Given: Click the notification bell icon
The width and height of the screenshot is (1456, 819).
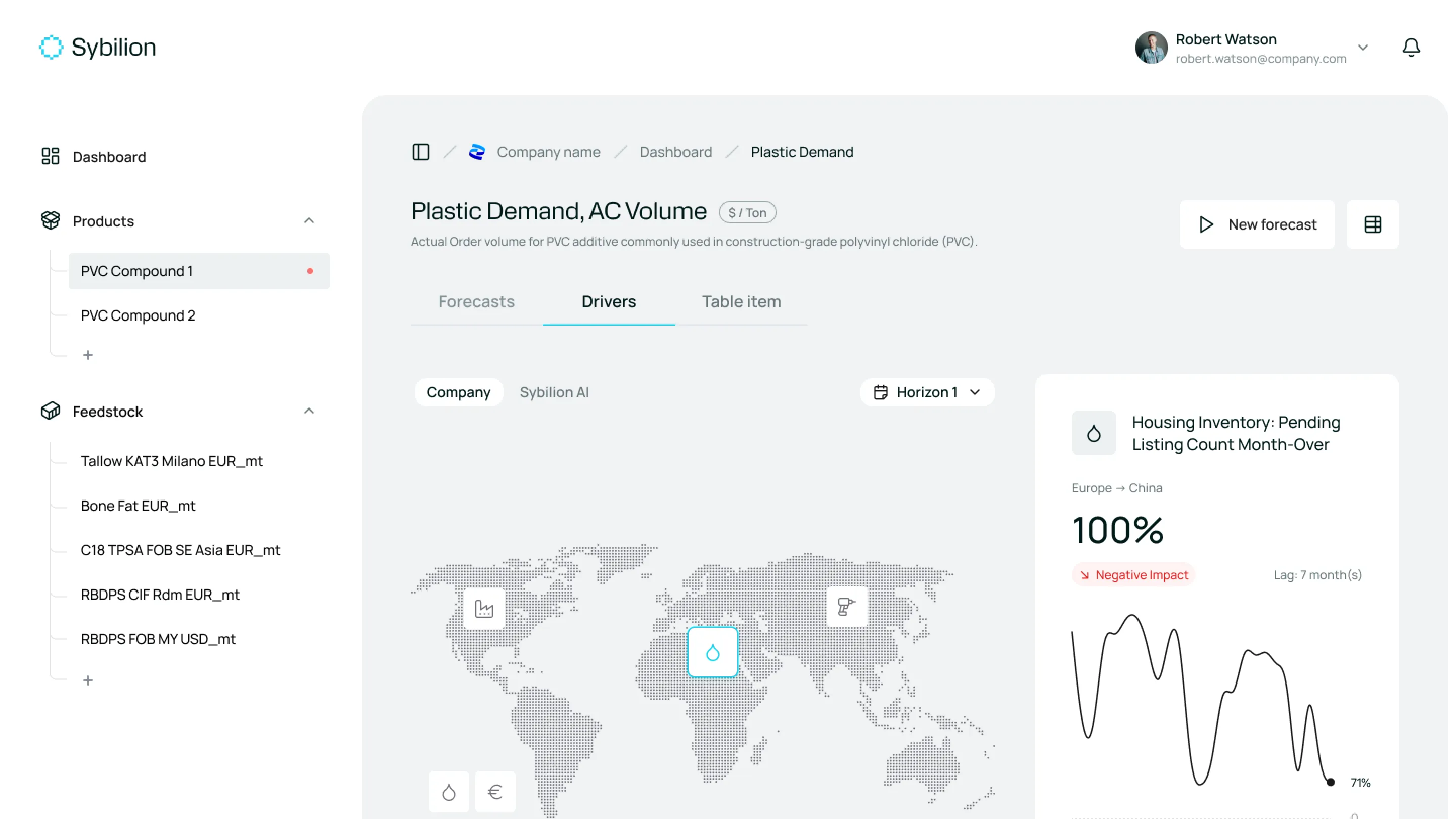Looking at the screenshot, I should (x=1411, y=48).
